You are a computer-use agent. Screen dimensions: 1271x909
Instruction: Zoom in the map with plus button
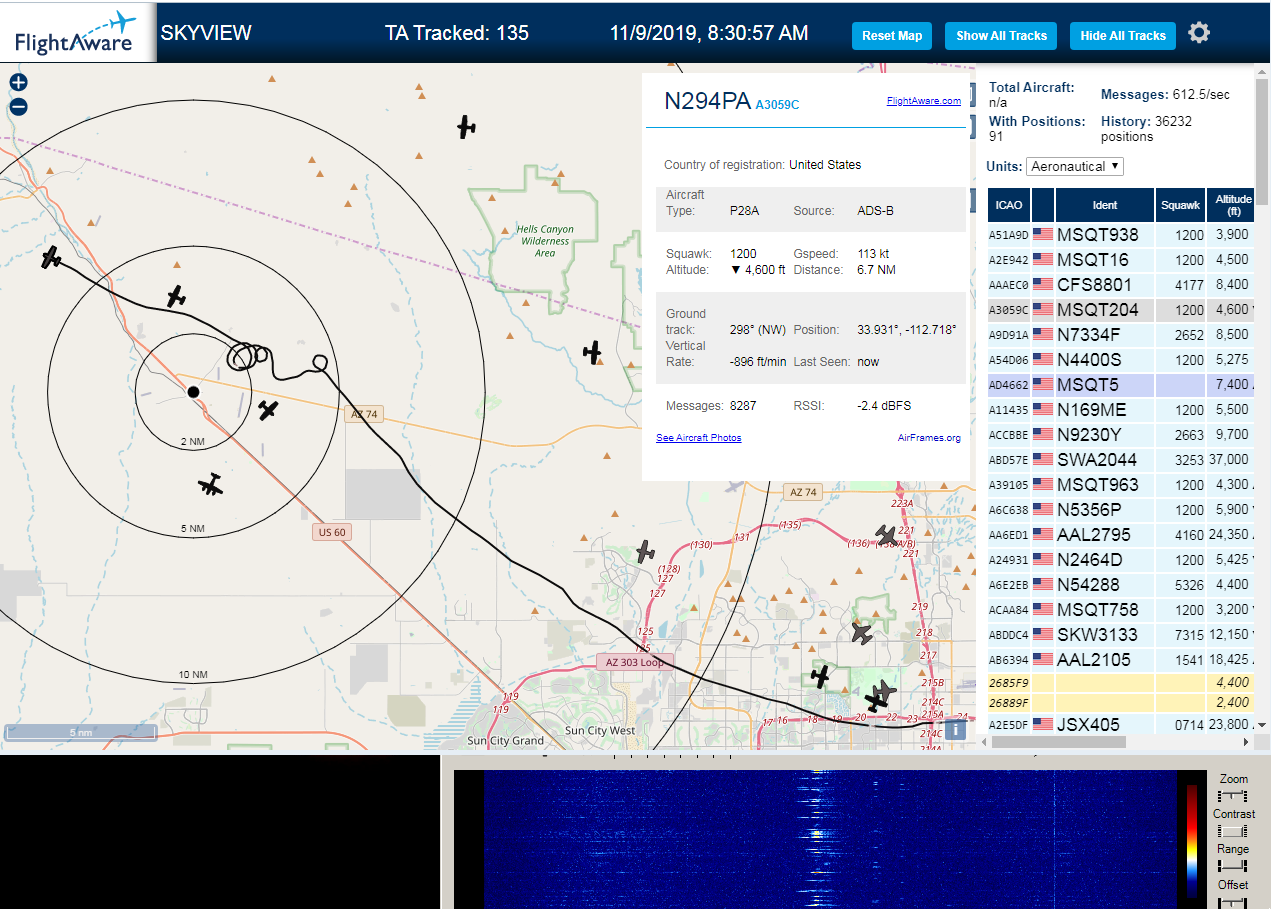[18, 83]
